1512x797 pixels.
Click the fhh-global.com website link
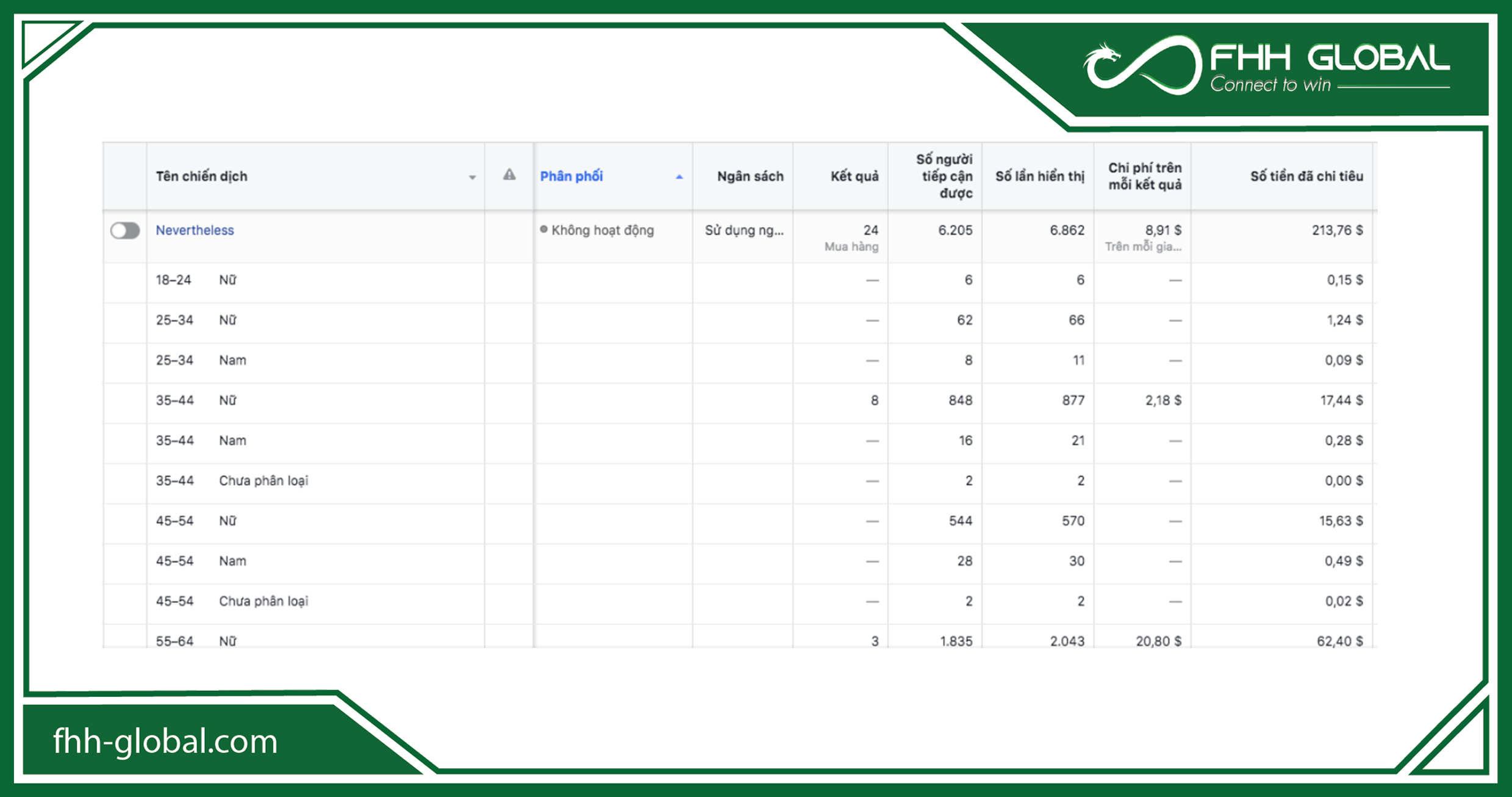click(165, 741)
